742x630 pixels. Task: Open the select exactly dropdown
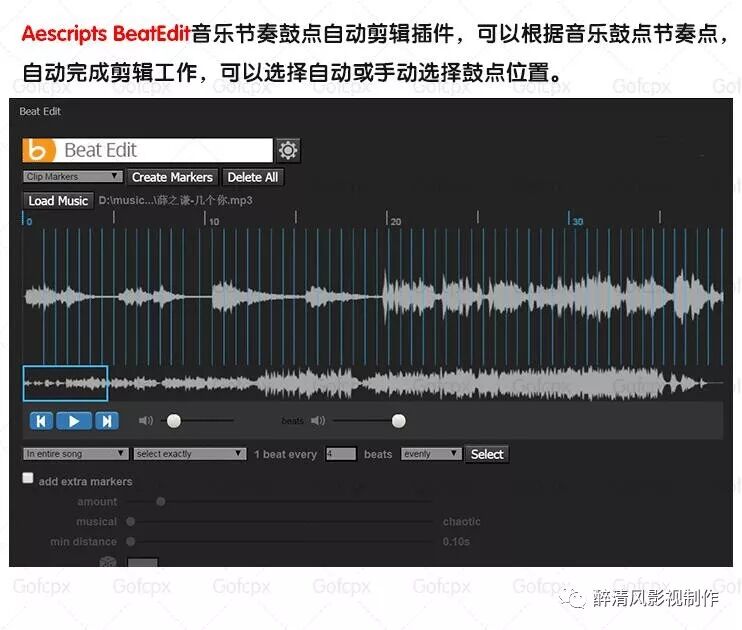pos(190,454)
